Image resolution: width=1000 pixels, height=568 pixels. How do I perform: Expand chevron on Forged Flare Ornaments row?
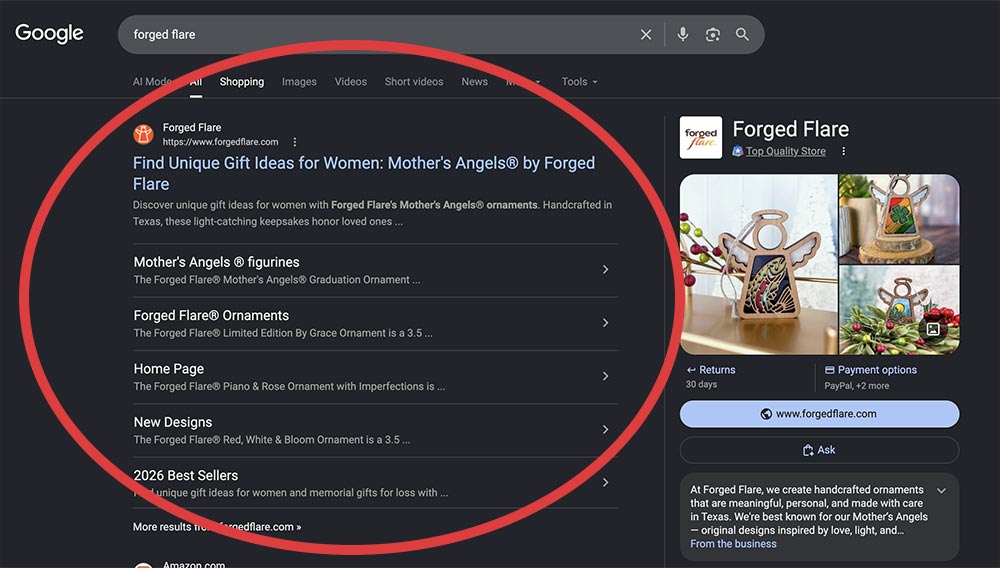605,323
